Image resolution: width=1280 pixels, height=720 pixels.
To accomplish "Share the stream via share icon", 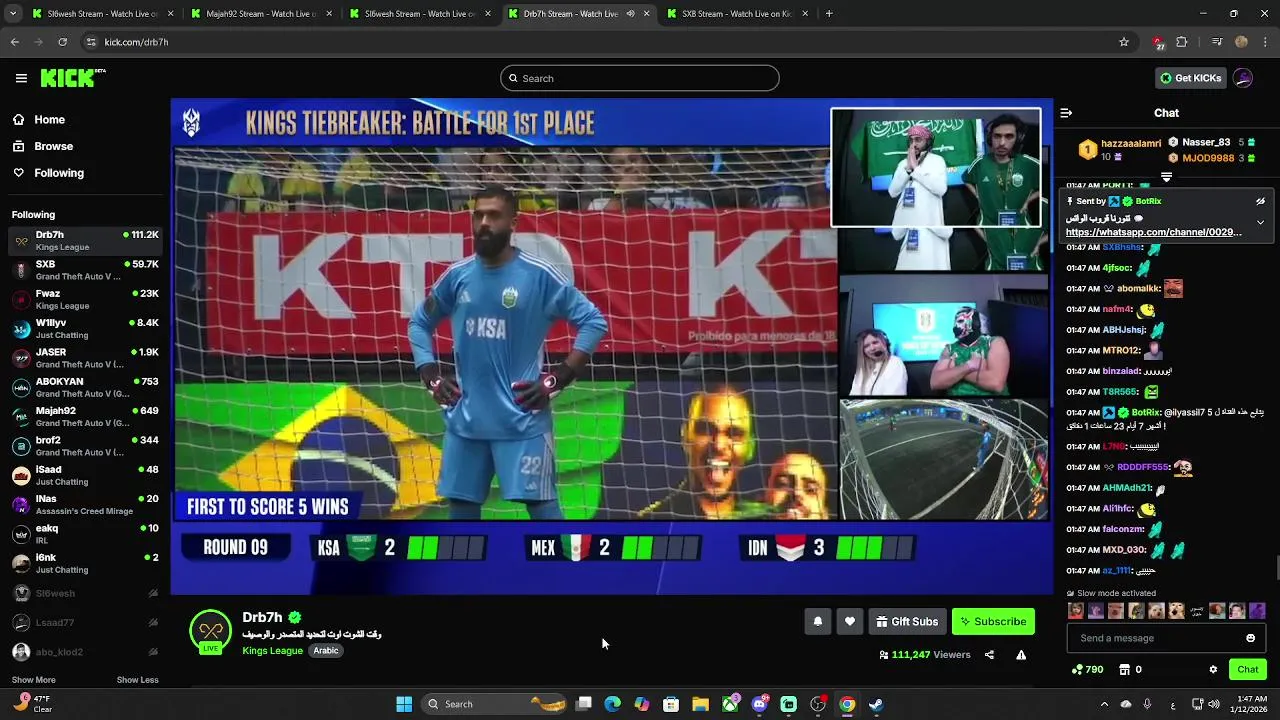I will coord(989,655).
